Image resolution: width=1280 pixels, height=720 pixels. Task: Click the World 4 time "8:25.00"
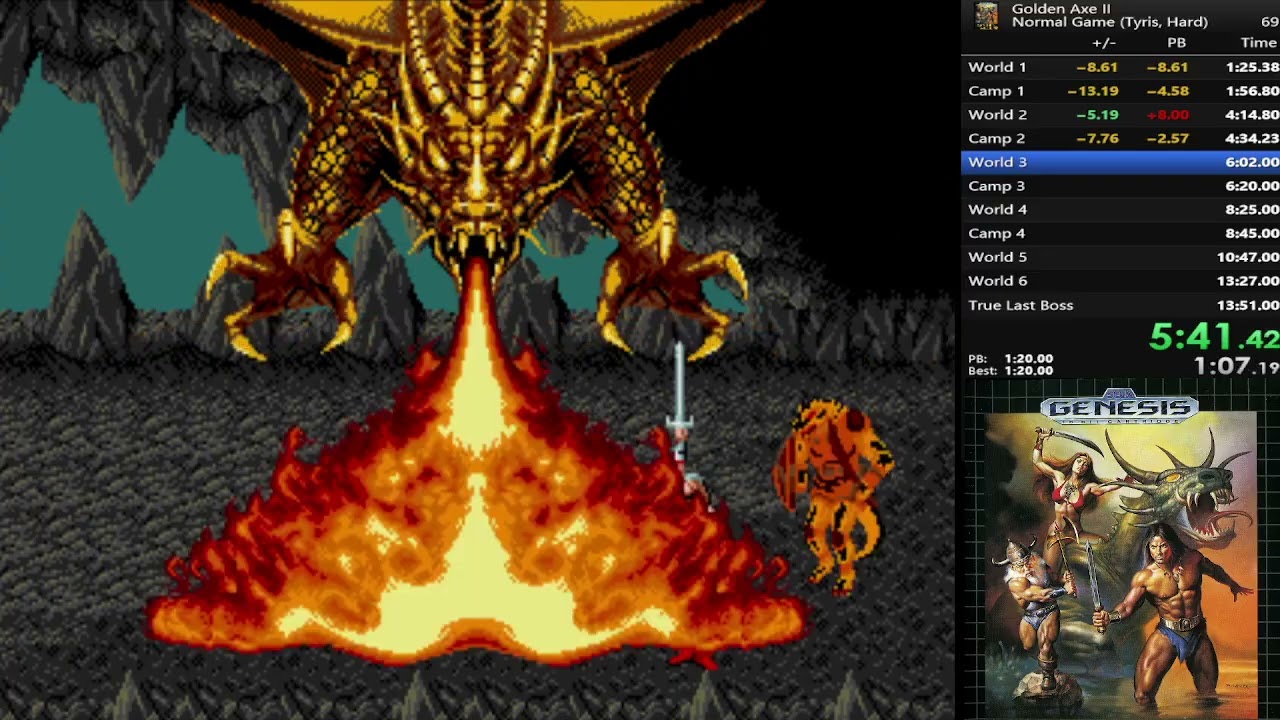(1252, 210)
